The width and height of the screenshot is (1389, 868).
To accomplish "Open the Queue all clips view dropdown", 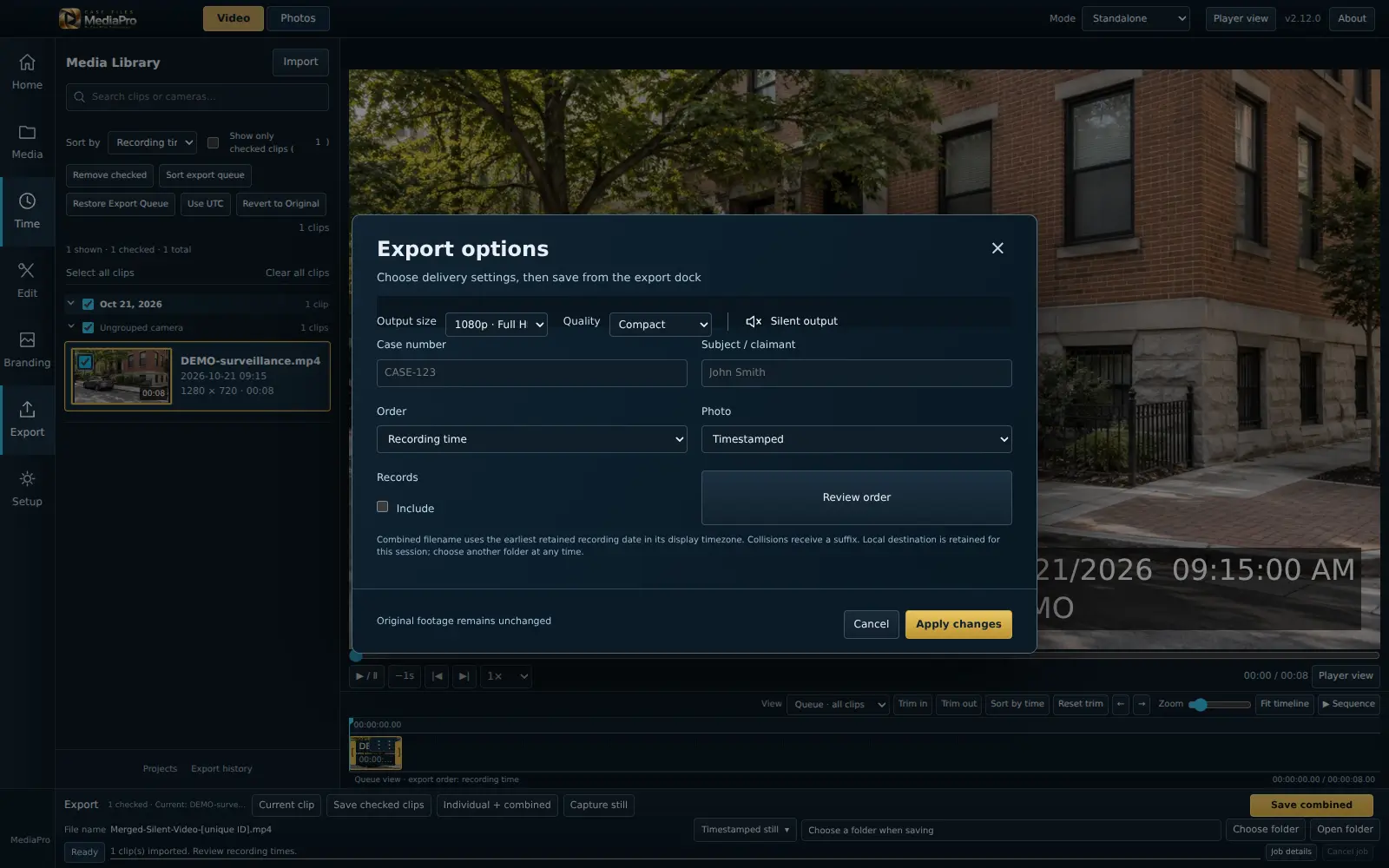I will 838,704.
